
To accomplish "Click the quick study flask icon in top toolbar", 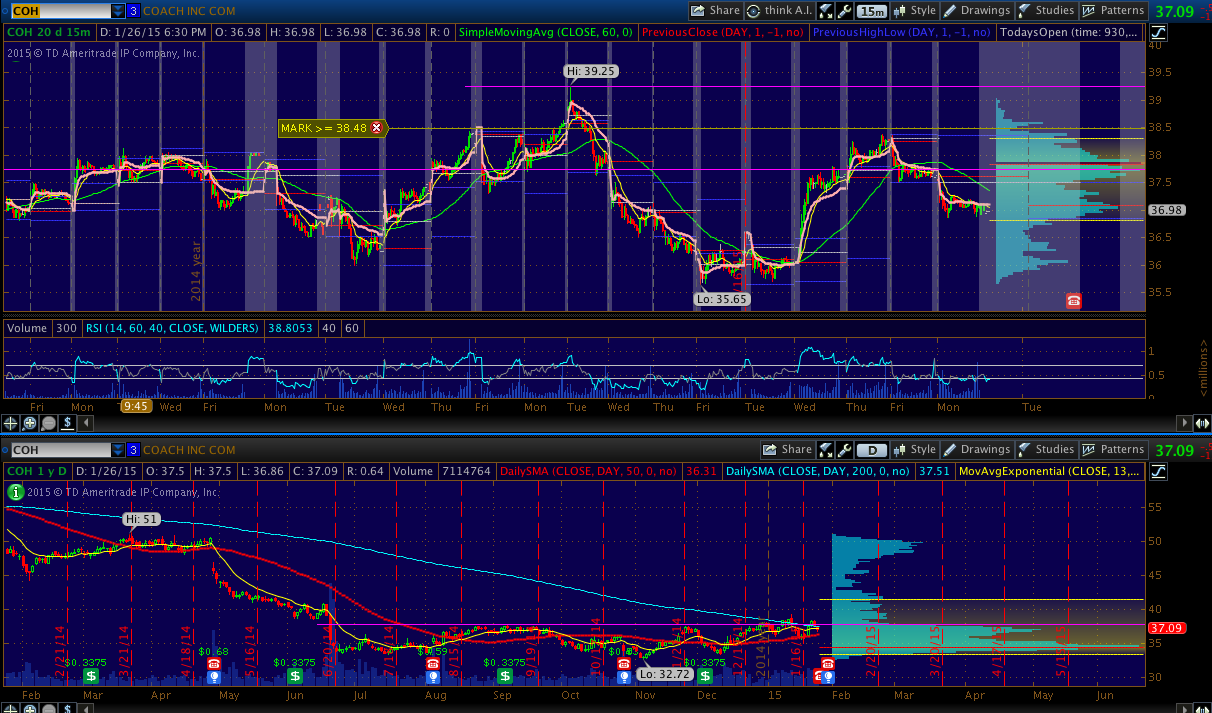I will pos(826,11).
